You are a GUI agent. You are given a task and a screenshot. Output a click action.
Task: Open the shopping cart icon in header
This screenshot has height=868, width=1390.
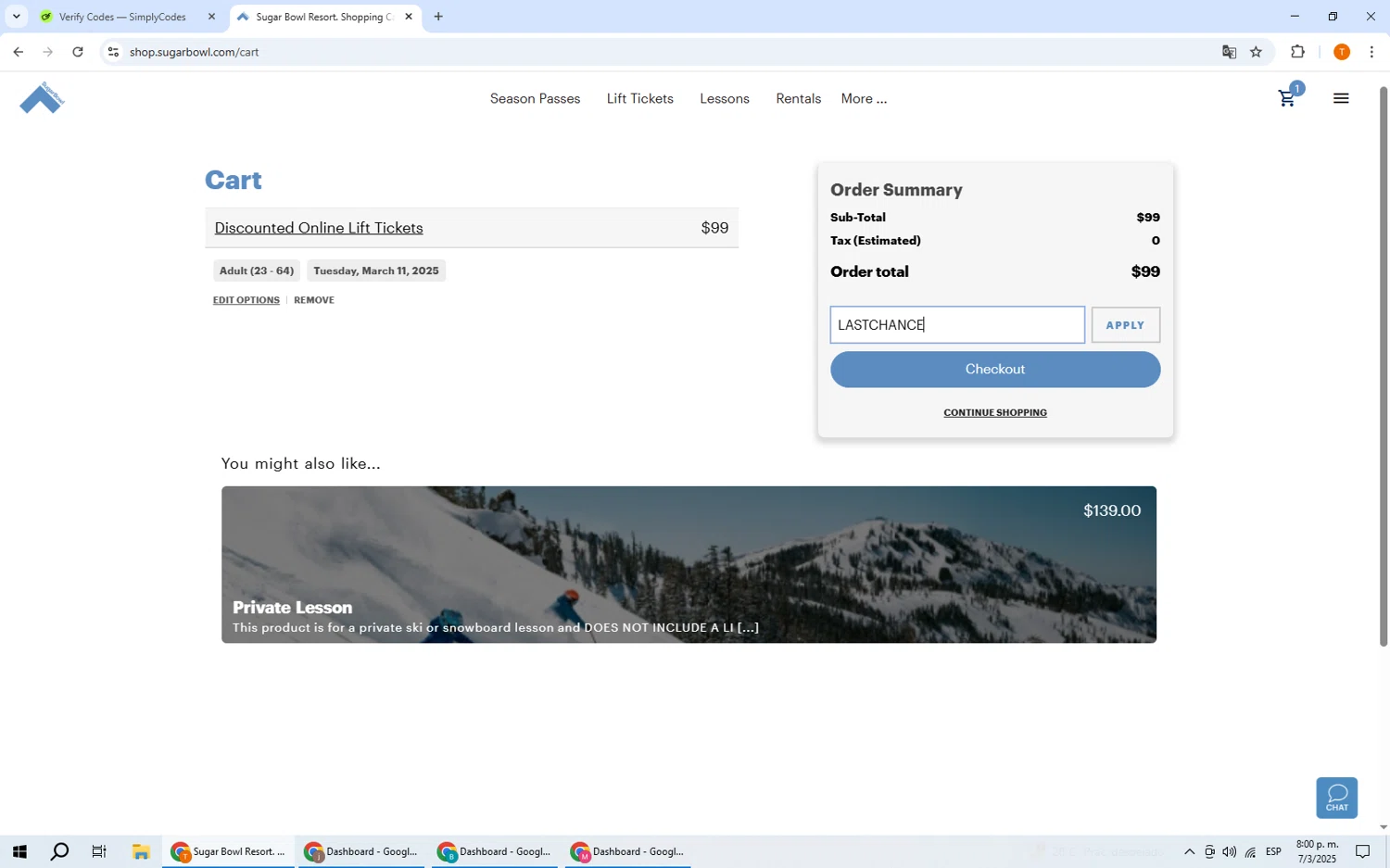click(x=1289, y=96)
